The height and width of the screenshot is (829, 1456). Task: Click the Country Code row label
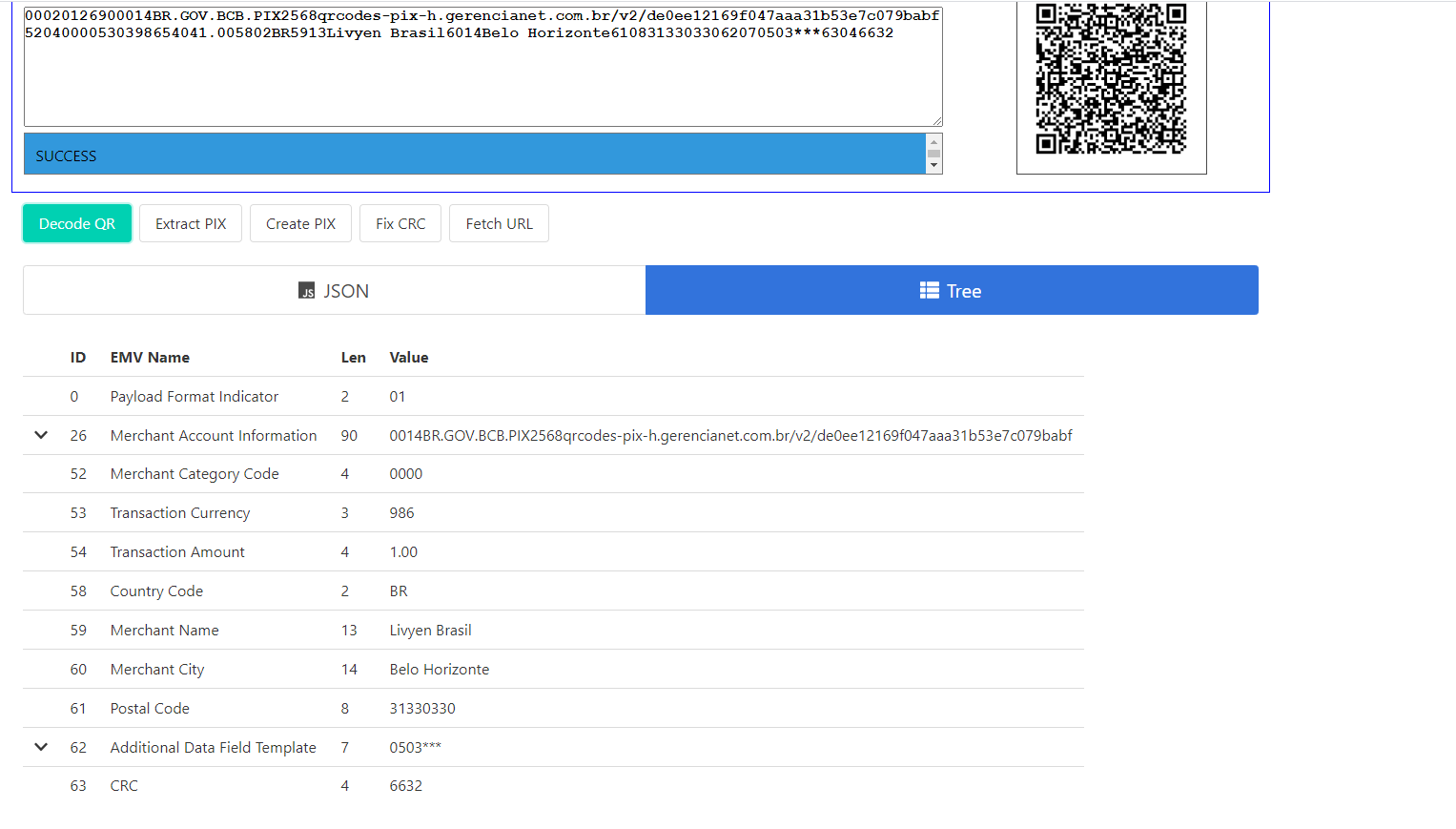(x=156, y=591)
